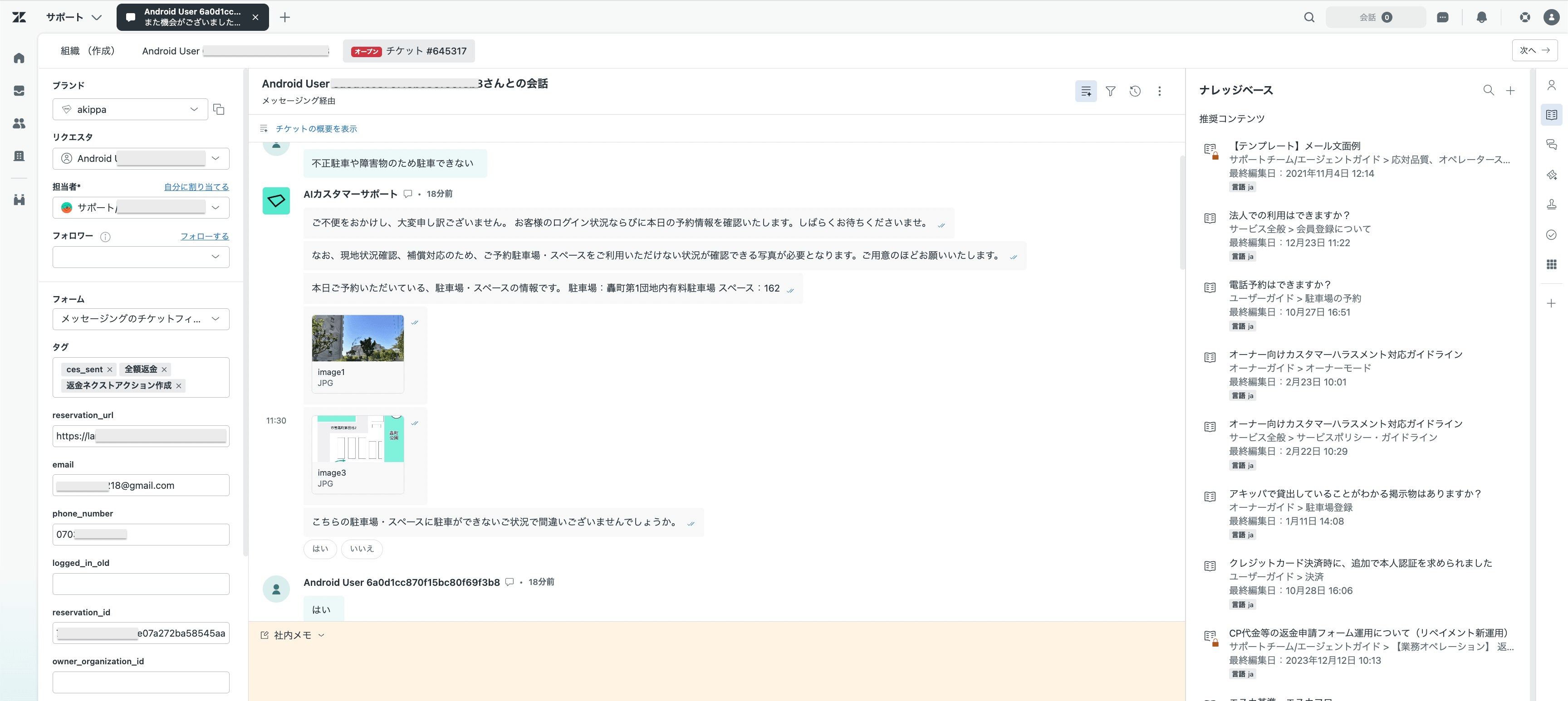Go to next ticket with 次へ button
The width and height of the screenshot is (1568, 701).
1534,50
